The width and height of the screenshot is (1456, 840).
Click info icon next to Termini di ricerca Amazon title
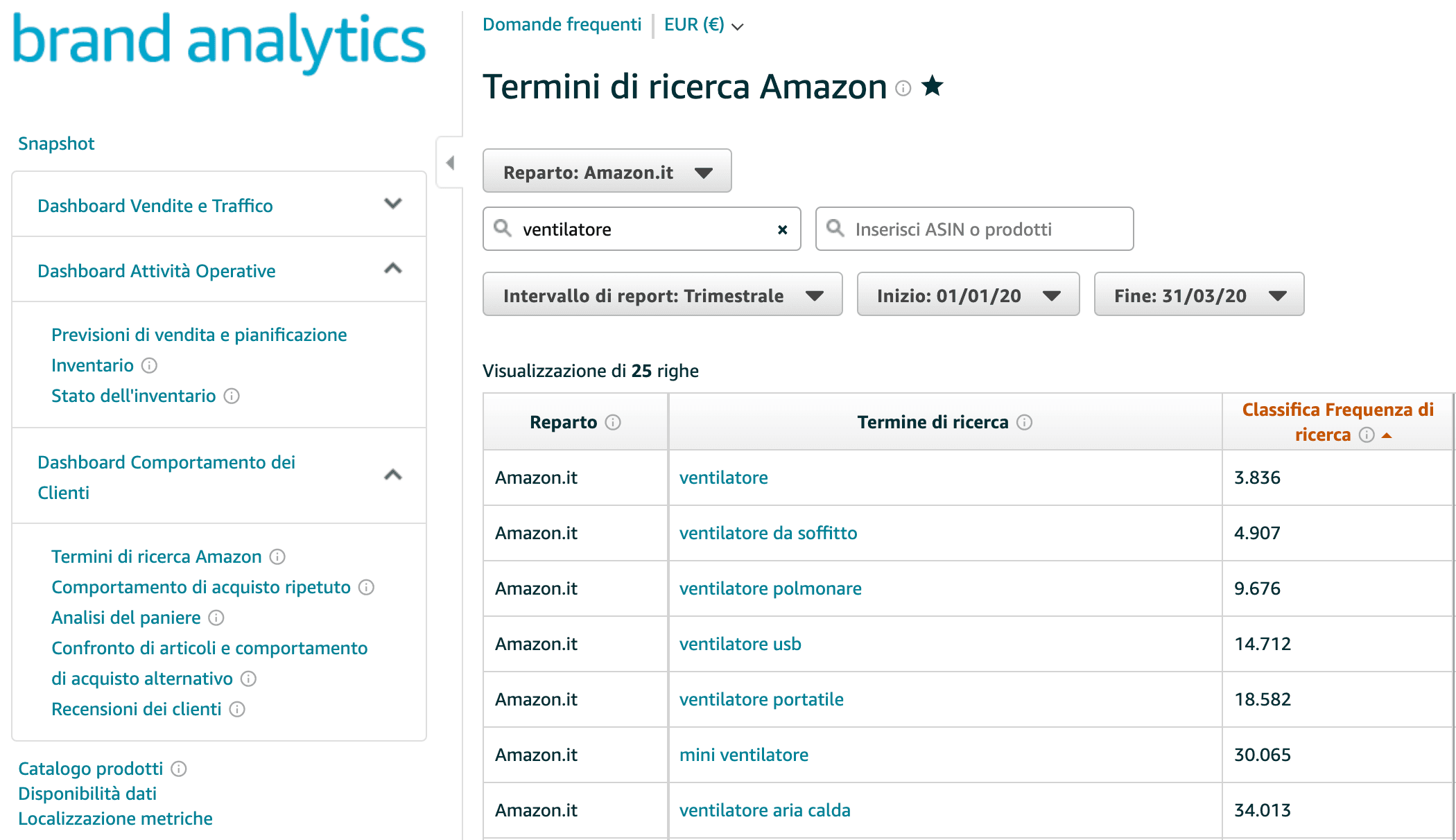point(903,88)
